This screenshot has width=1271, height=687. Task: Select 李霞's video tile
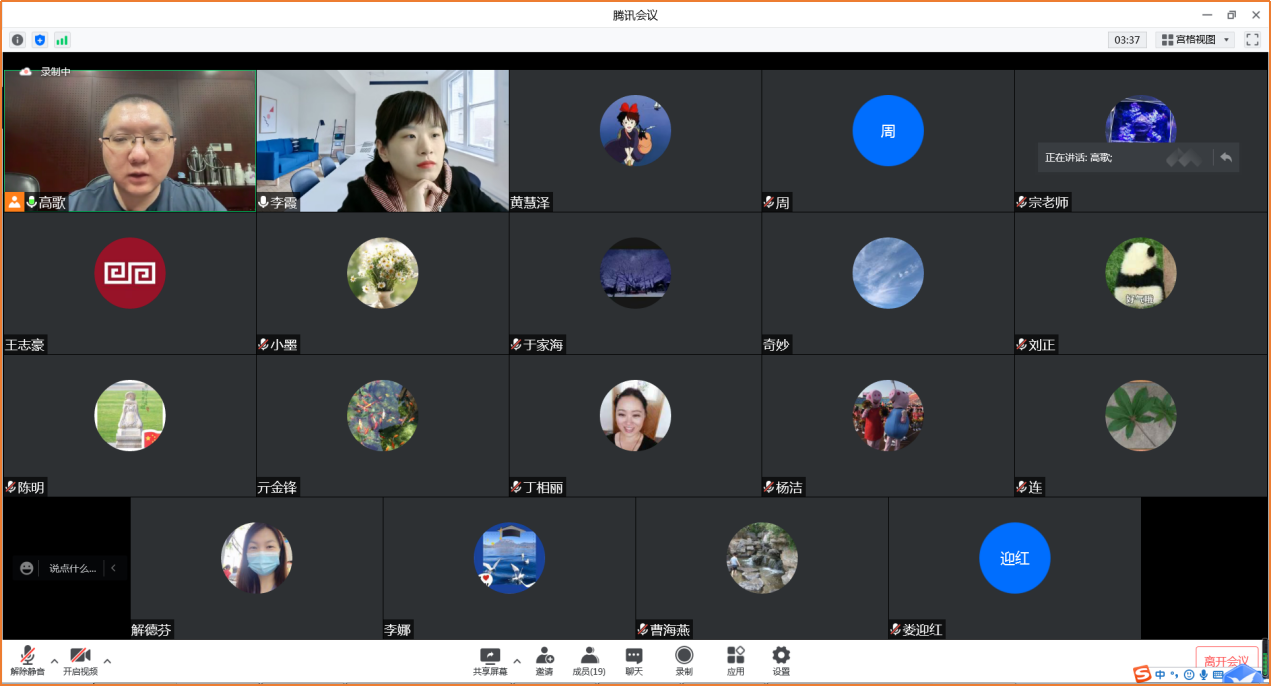point(383,141)
